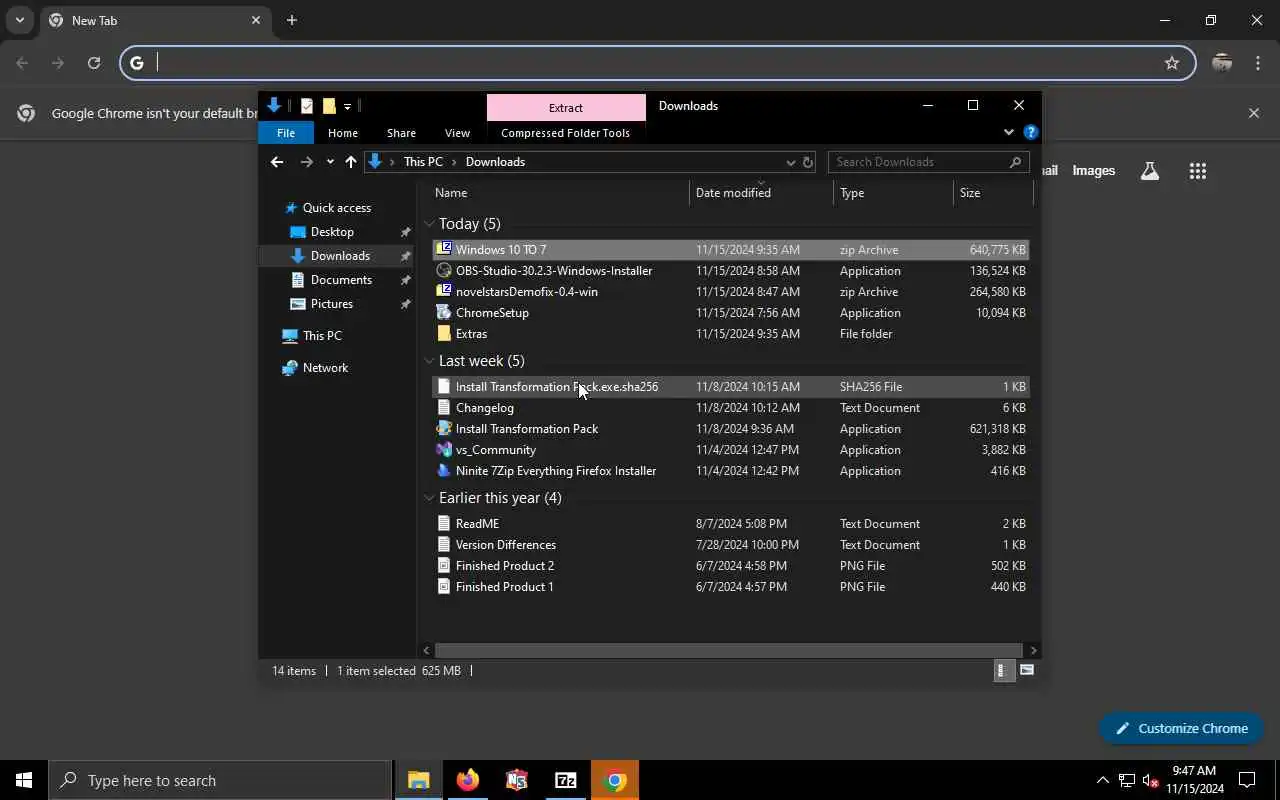Open the recent locations dropdown arrow
Image resolution: width=1280 pixels, height=800 pixels.
tap(330, 162)
